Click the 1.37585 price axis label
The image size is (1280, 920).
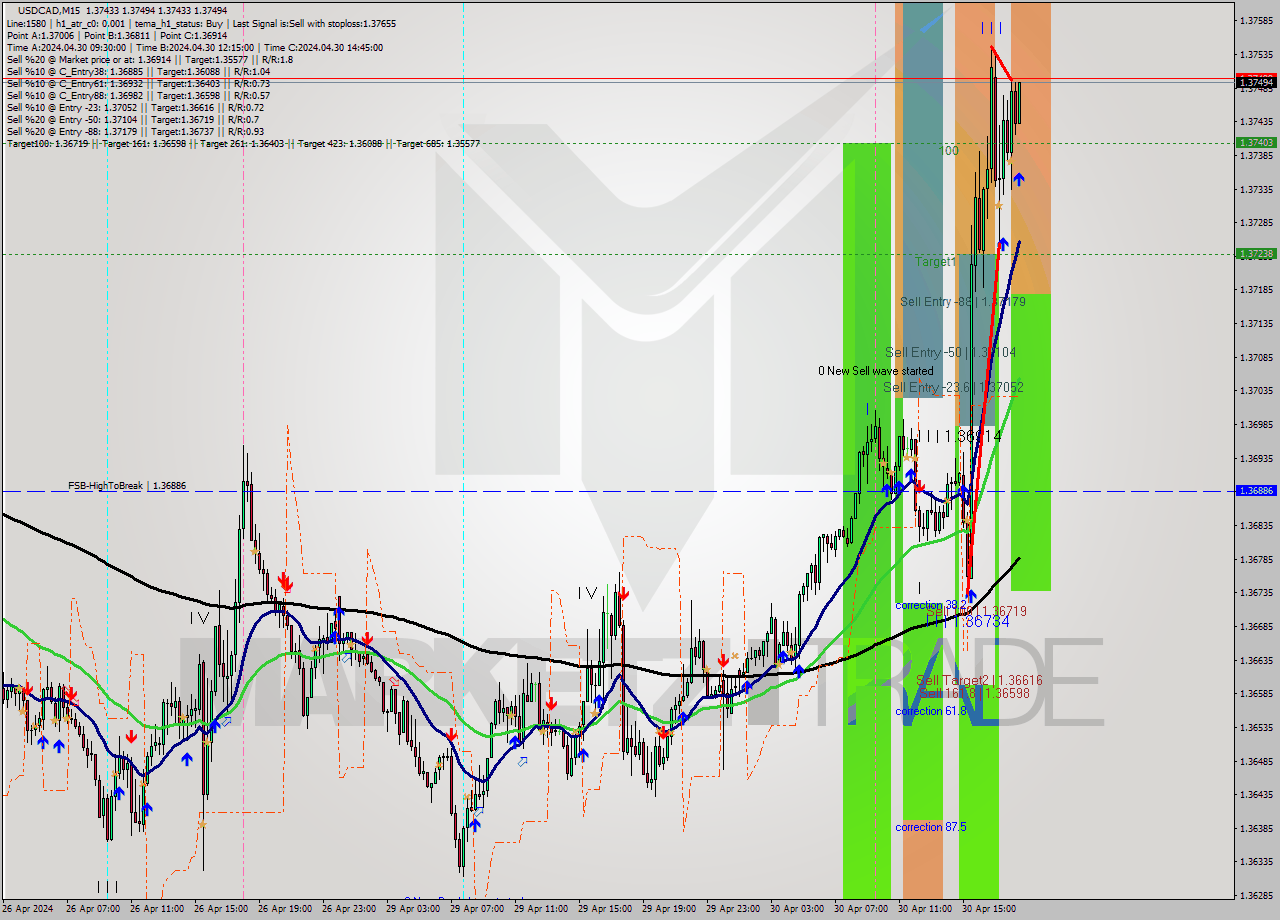1256,20
